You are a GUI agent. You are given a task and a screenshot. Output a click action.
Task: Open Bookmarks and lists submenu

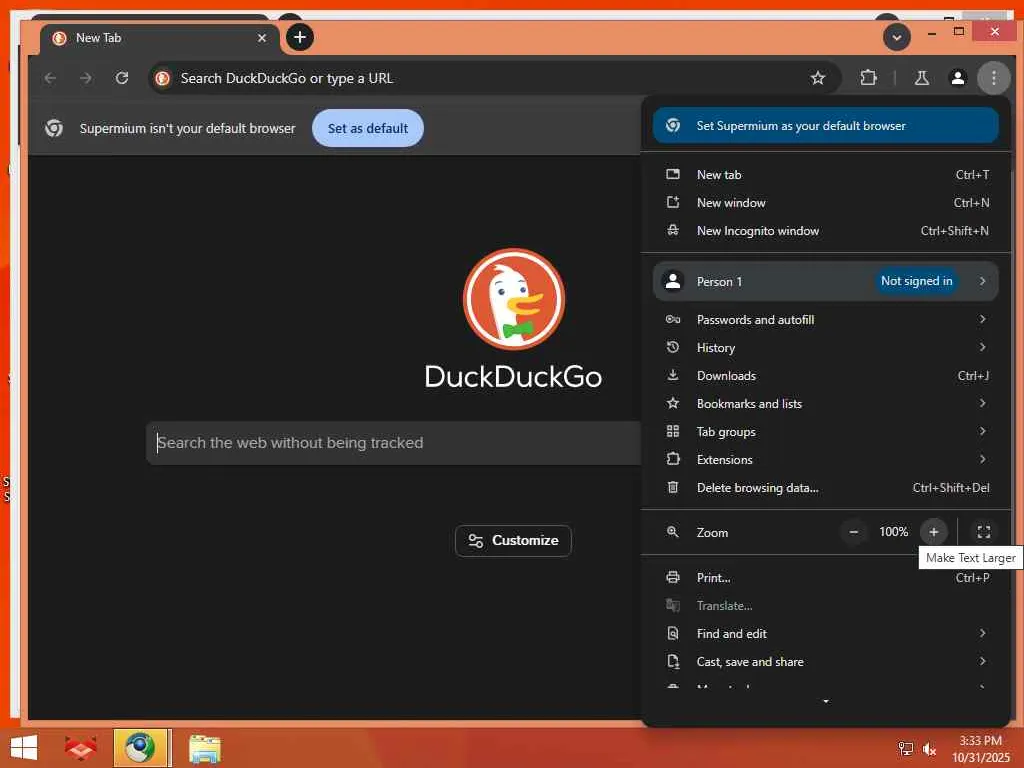click(825, 404)
